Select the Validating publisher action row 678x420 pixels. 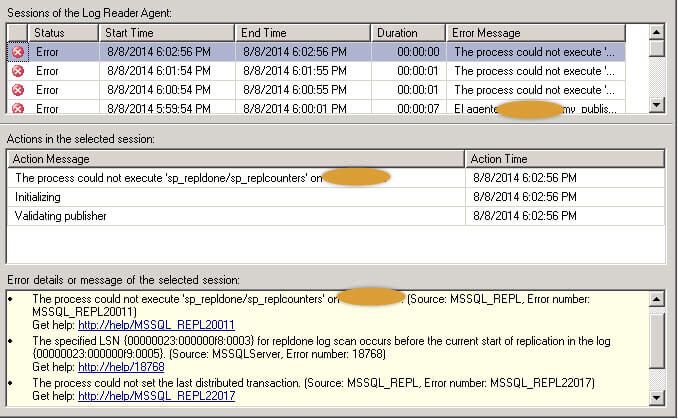point(236,216)
